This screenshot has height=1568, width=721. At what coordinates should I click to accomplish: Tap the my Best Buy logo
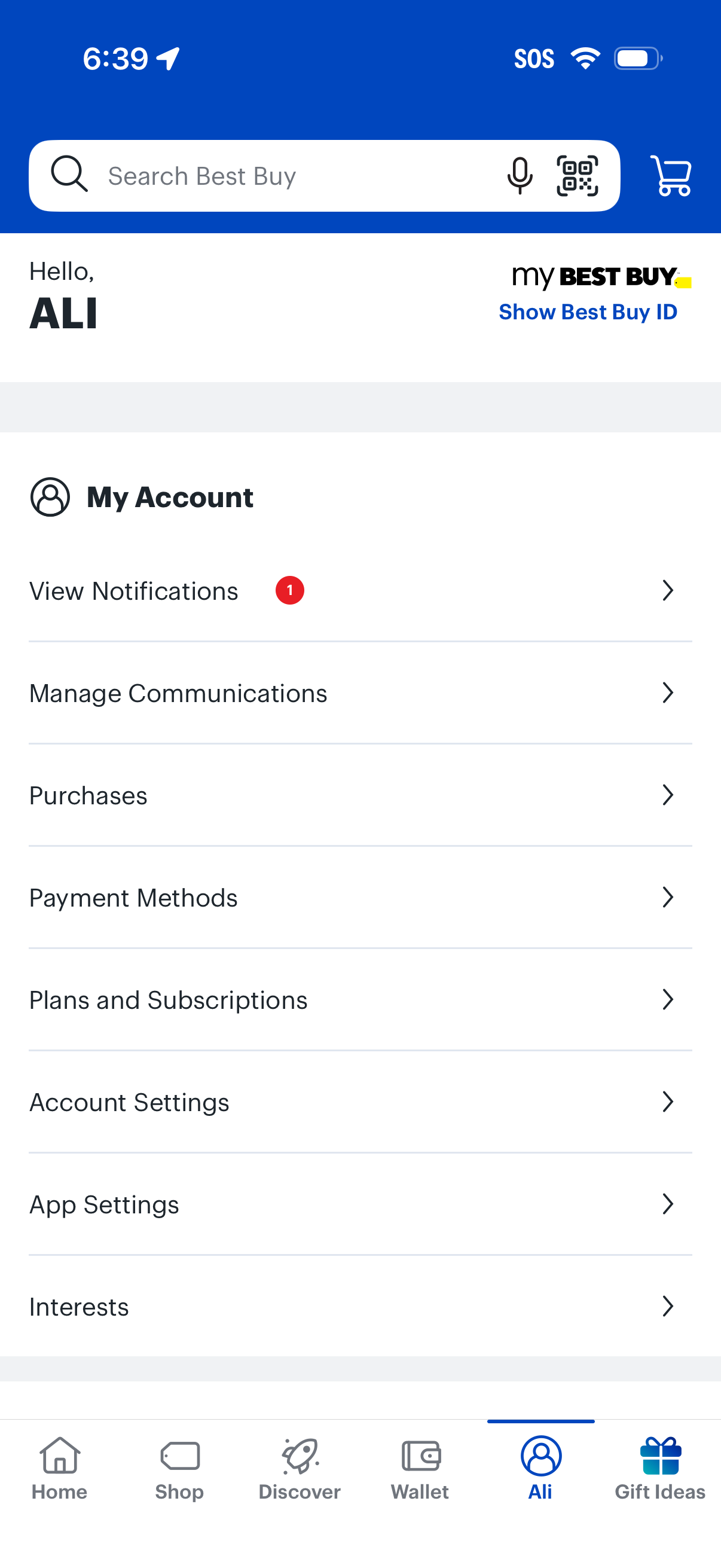click(600, 277)
